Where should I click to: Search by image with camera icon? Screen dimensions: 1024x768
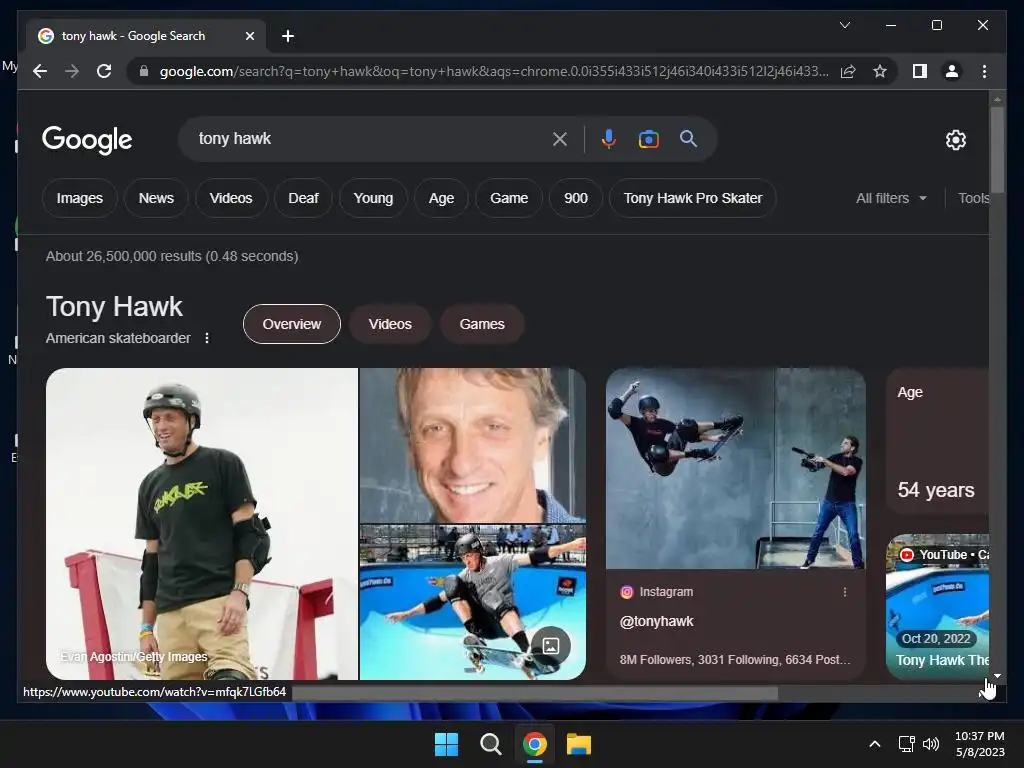648,139
